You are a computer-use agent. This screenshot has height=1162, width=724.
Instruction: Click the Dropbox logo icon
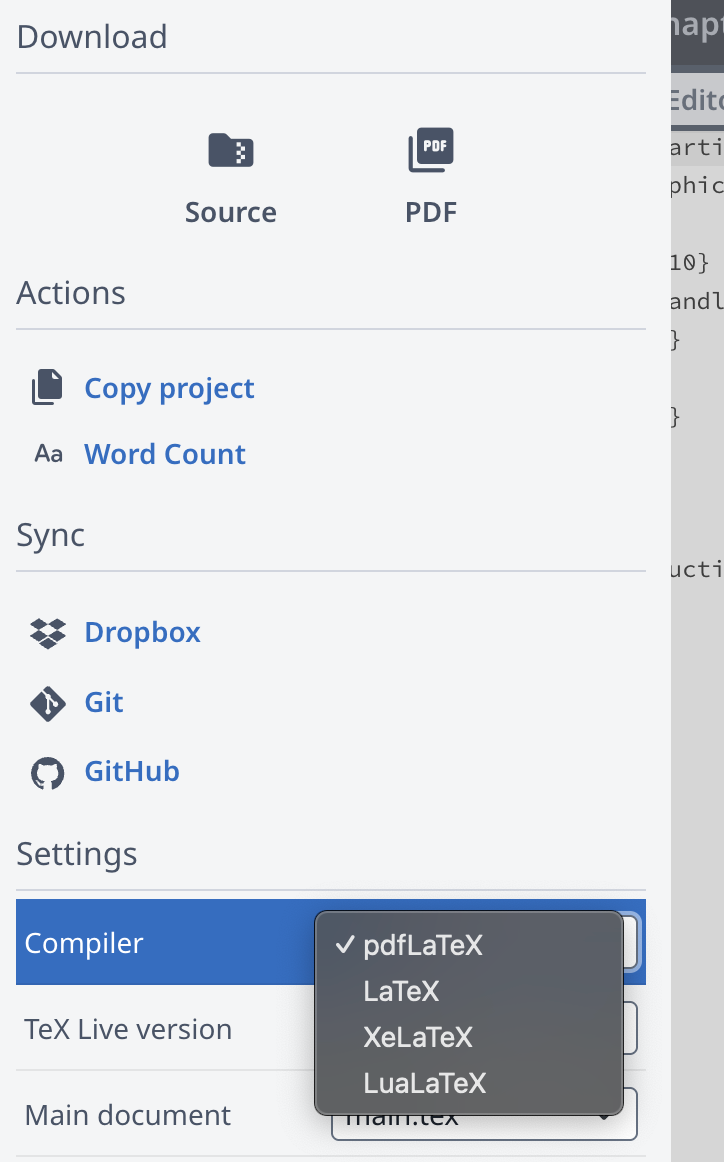47,633
